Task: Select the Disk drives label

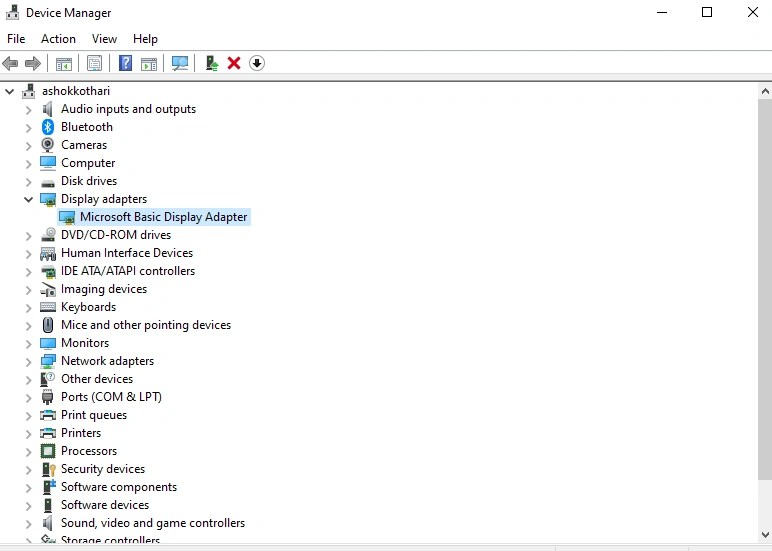Action: [89, 181]
